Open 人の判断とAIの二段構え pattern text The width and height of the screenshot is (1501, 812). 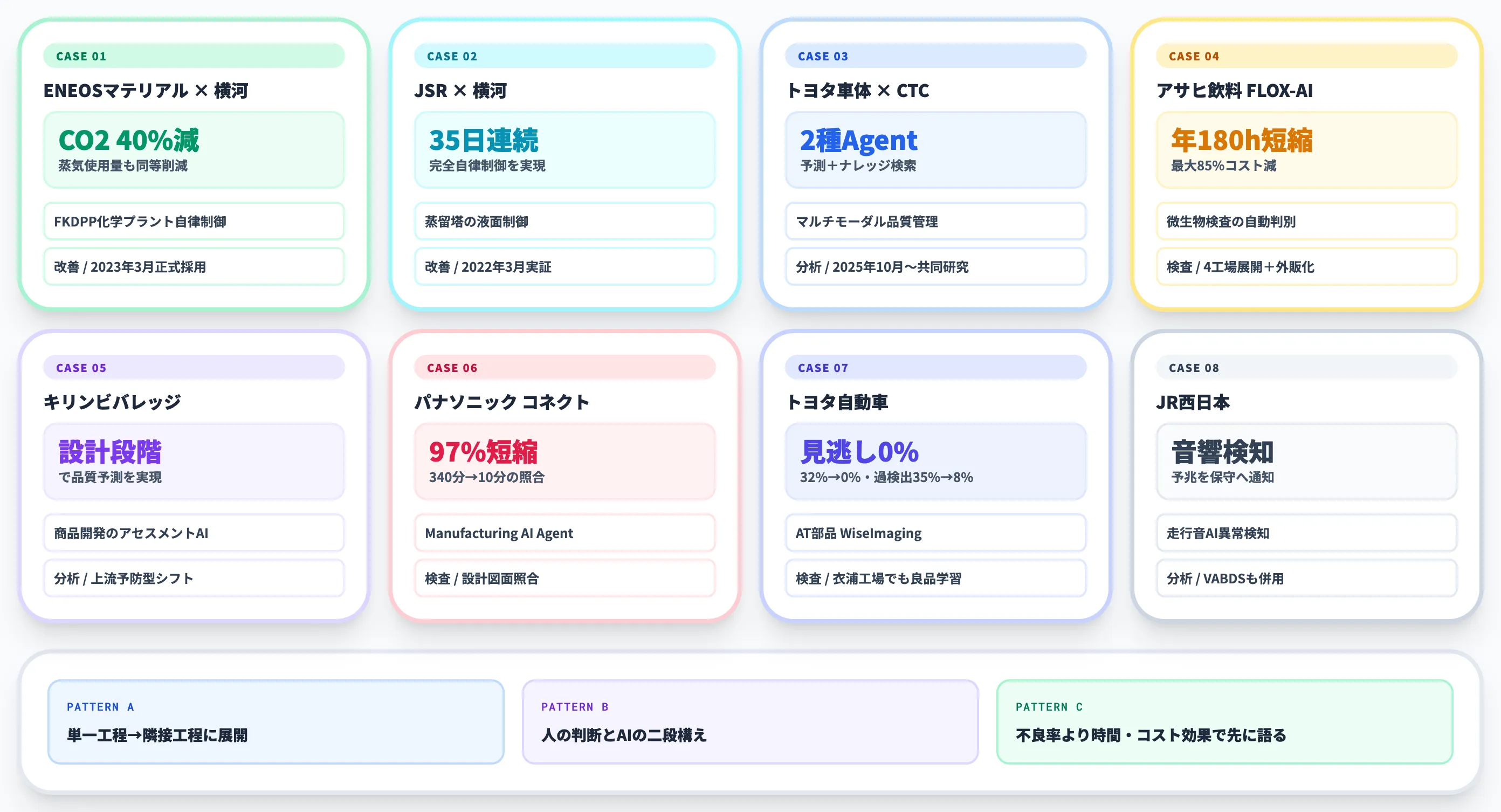click(x=624, y=735)
